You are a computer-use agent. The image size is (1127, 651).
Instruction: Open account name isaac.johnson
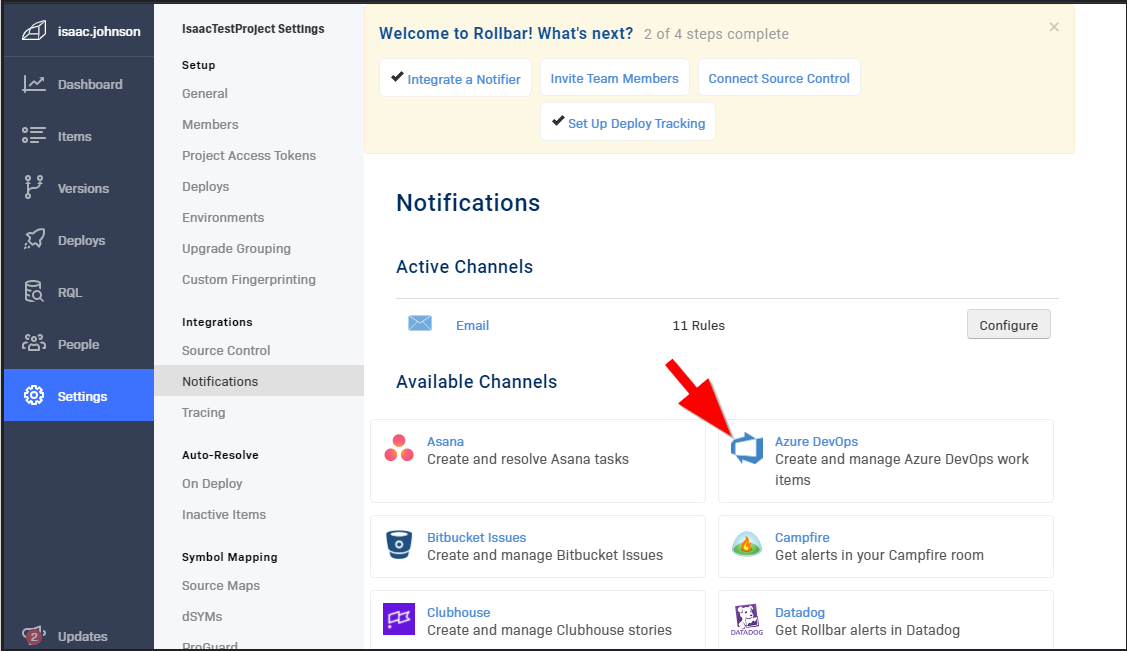coord(99,31)
